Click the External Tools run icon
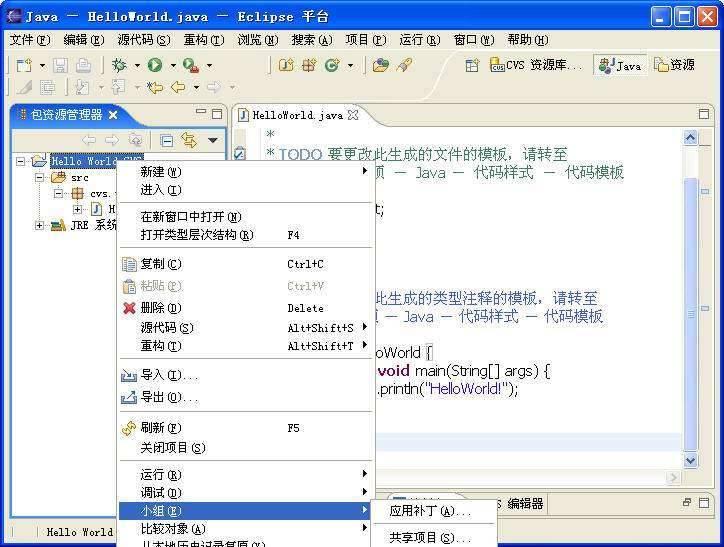 [191, 65]
